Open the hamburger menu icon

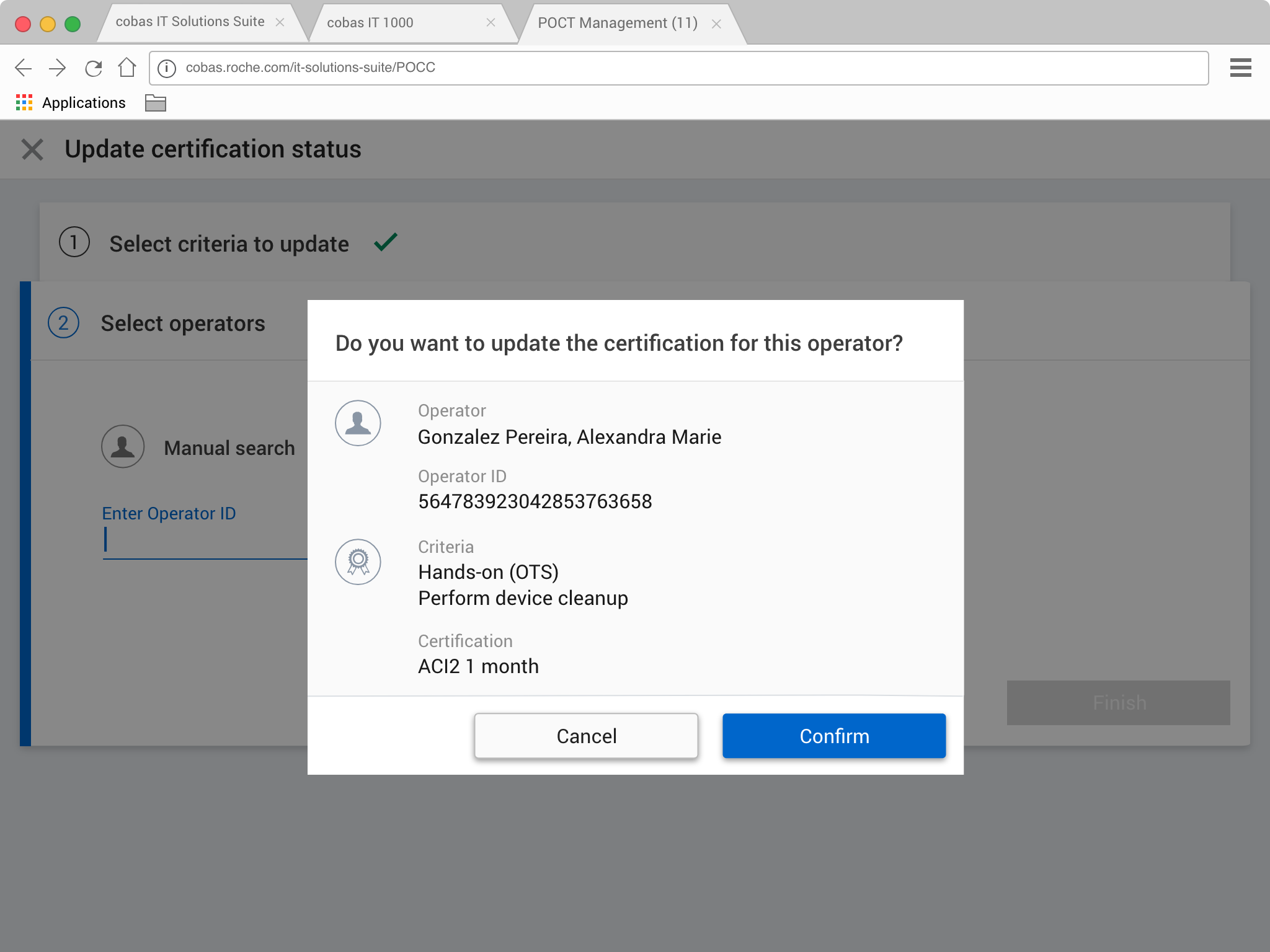coord(1240,68)
